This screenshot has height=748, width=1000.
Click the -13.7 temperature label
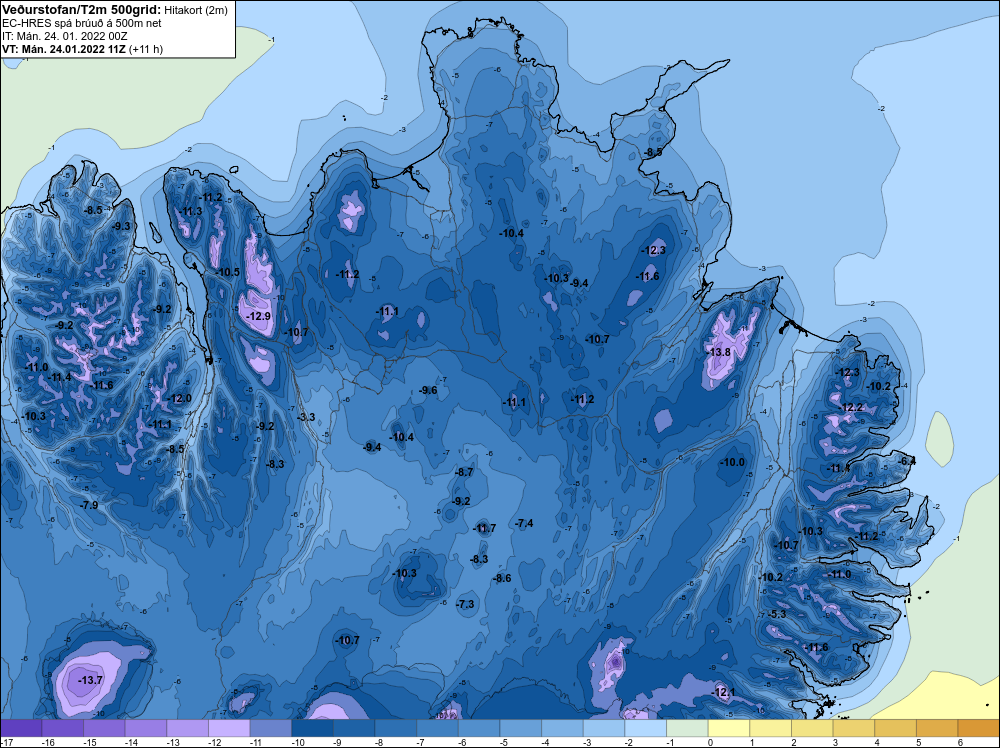(x=90, y=680)
